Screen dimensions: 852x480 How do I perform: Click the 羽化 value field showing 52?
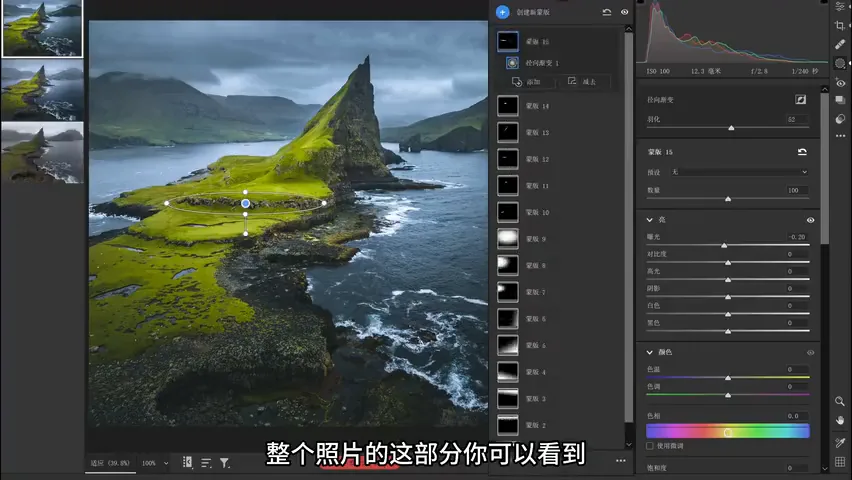[x=797, y=119]
